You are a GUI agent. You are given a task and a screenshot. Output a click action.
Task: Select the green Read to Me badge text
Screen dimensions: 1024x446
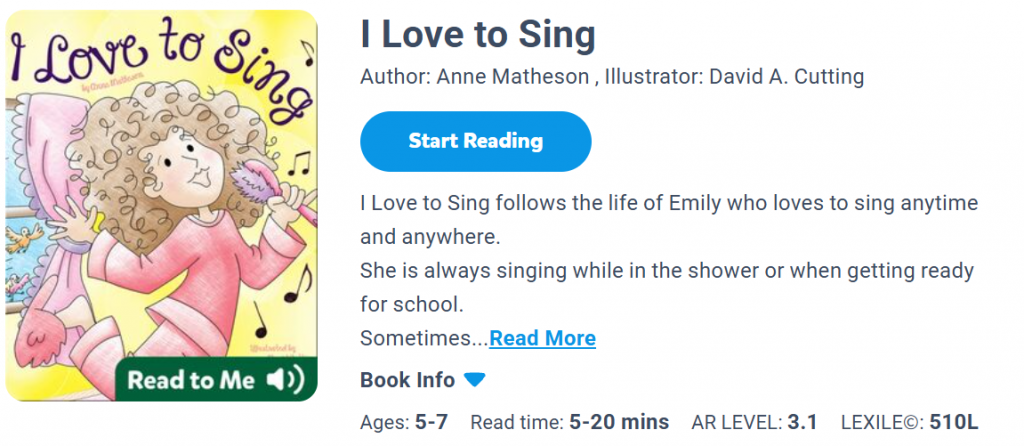191,381
